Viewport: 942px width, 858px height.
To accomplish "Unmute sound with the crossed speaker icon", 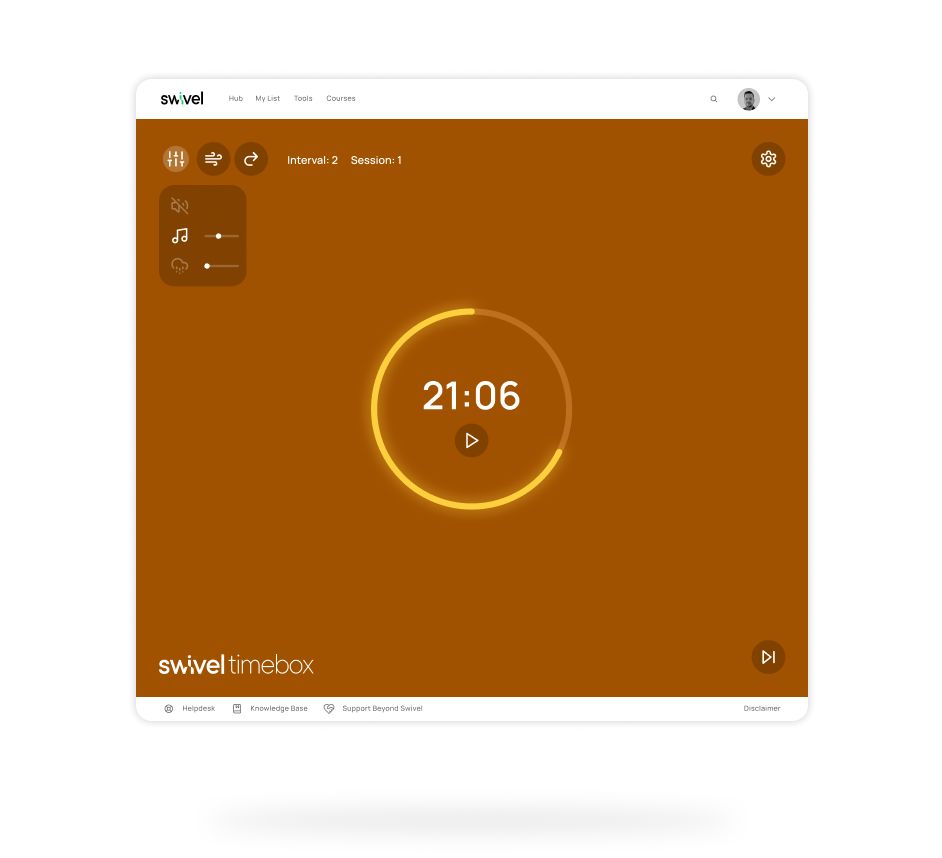I will 180,207.
